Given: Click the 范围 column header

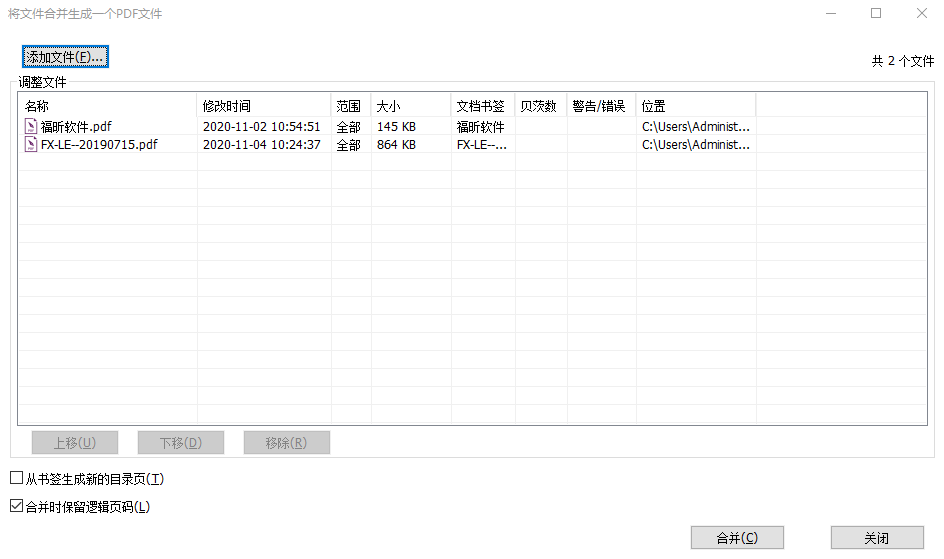Looking at the screenshot, I should (349, 106).
